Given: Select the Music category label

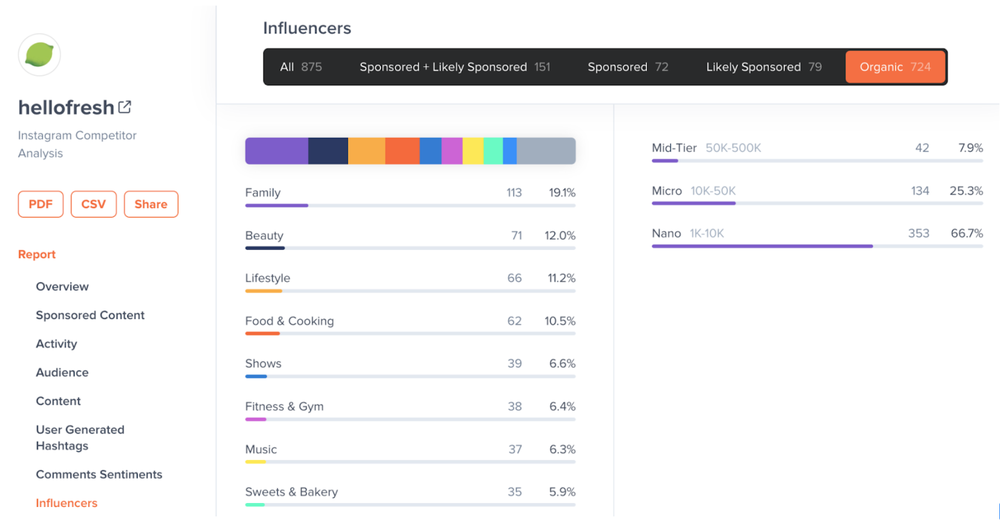Looking at the screenshot, I should (261, 449).
